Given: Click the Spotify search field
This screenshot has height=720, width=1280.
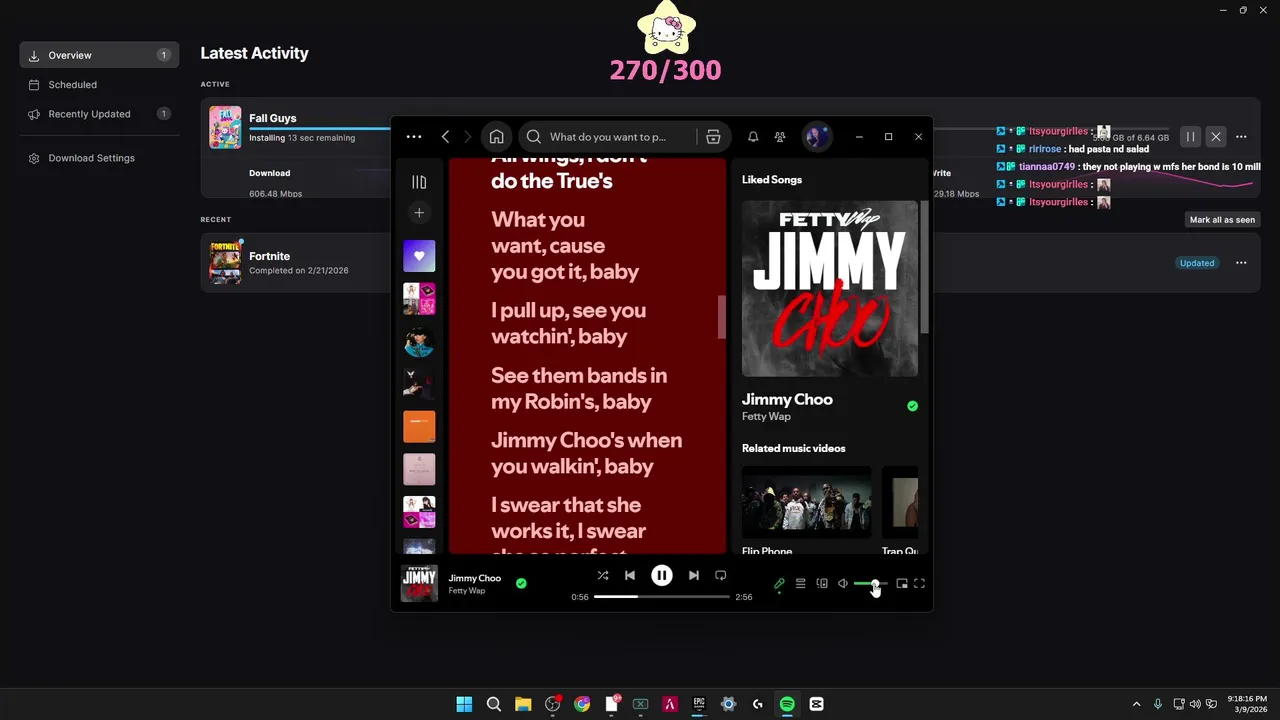Looking at the screenshot, I should tap(608, 137).
